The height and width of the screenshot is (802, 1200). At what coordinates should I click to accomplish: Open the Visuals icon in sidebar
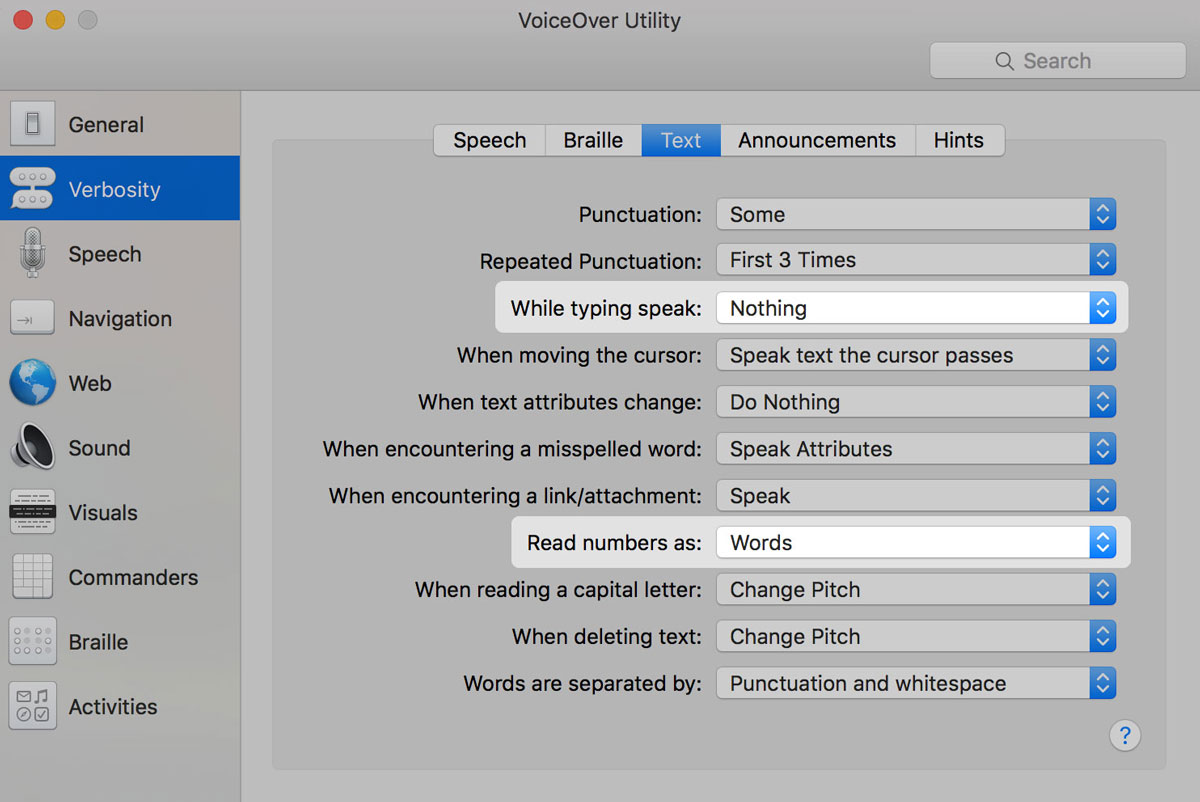[33, 512]
